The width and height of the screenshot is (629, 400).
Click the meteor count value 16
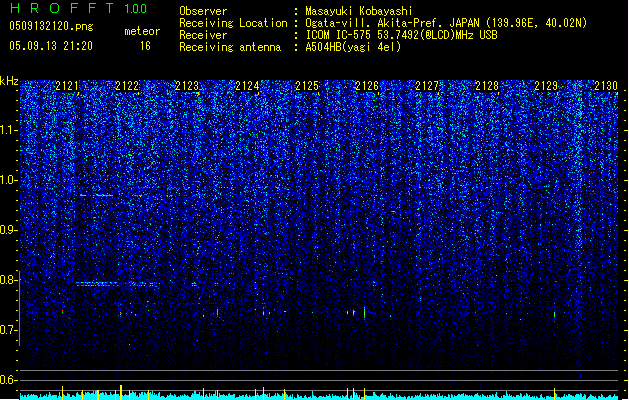tap(145, 46)
